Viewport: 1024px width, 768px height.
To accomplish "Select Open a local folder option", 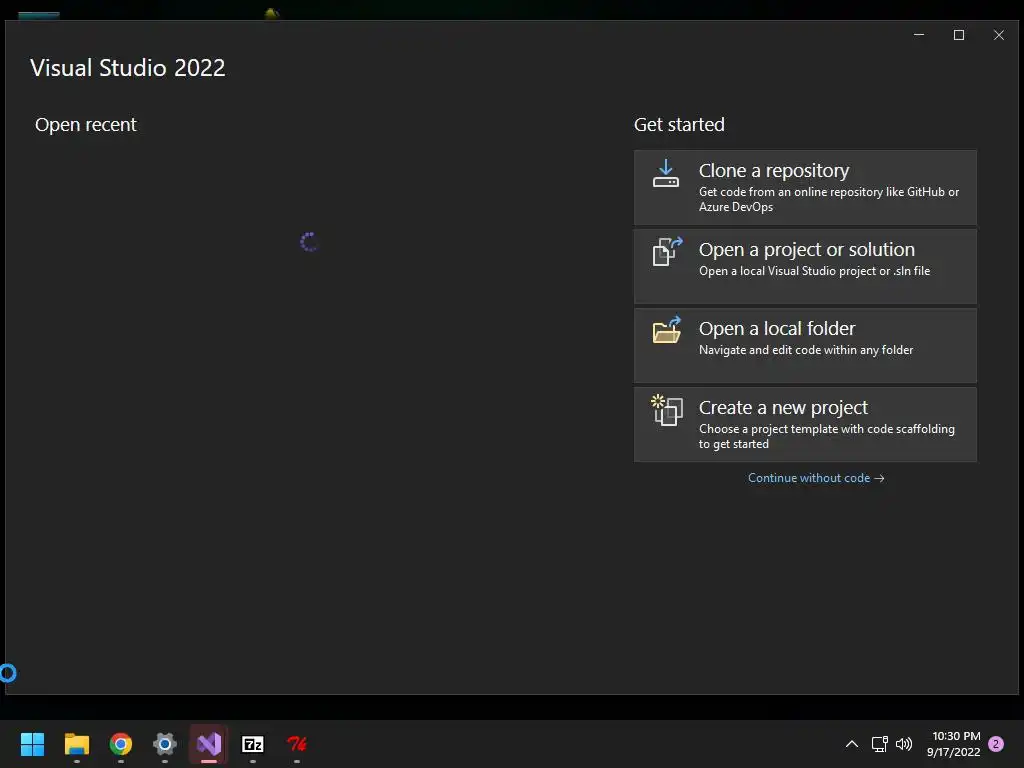I will coord(805,345).
